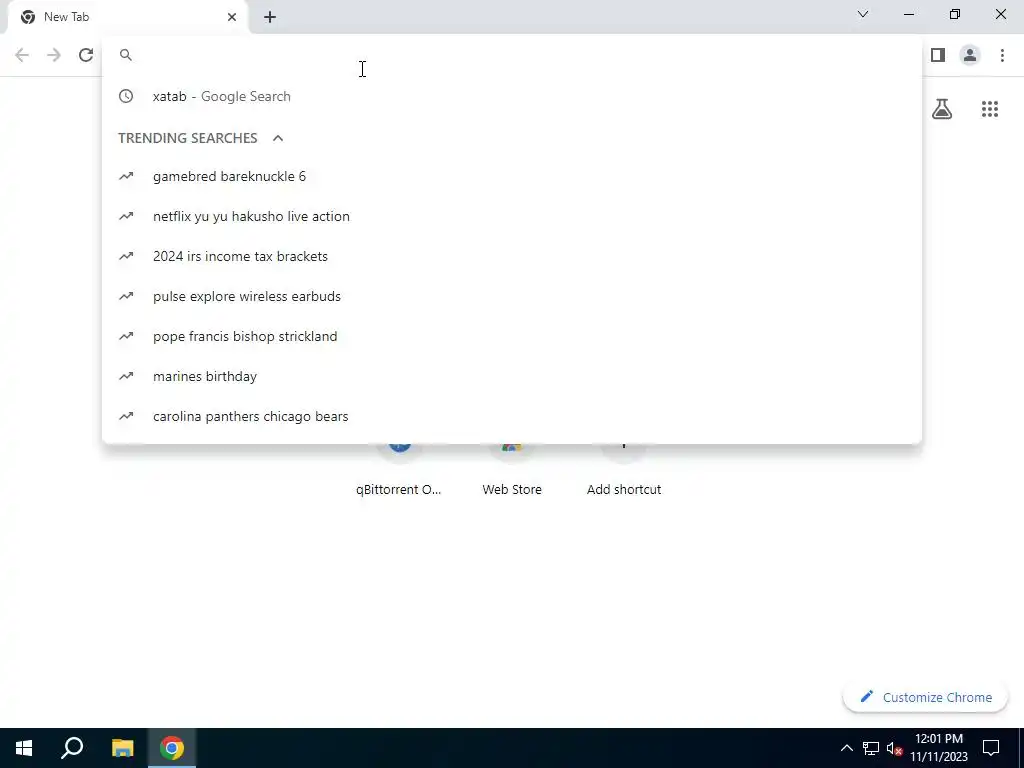Open the profile avatar button
The width and height of the screenshot is (1024, 768).
[x=970, y=55]
